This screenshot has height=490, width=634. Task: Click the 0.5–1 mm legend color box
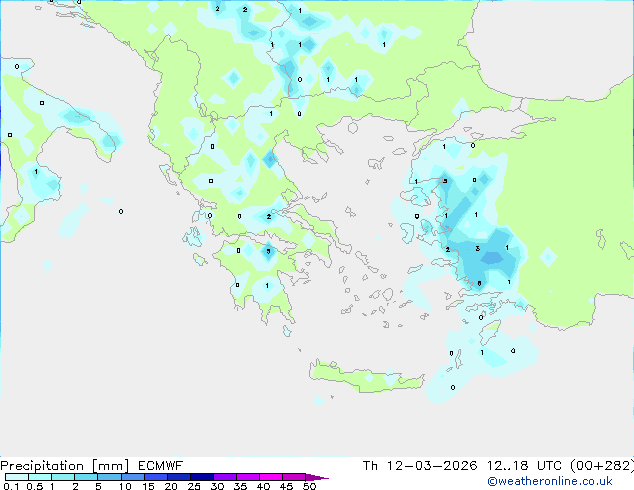tap(40, 477)
